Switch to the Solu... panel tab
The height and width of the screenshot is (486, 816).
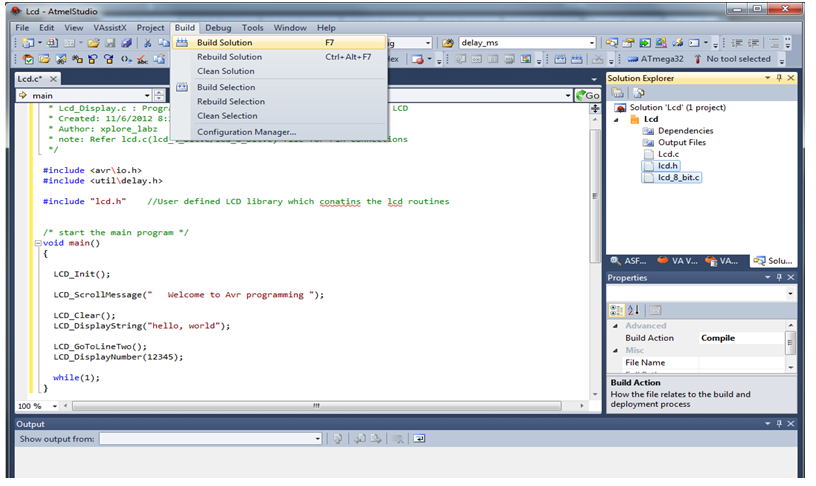[773, 261]
